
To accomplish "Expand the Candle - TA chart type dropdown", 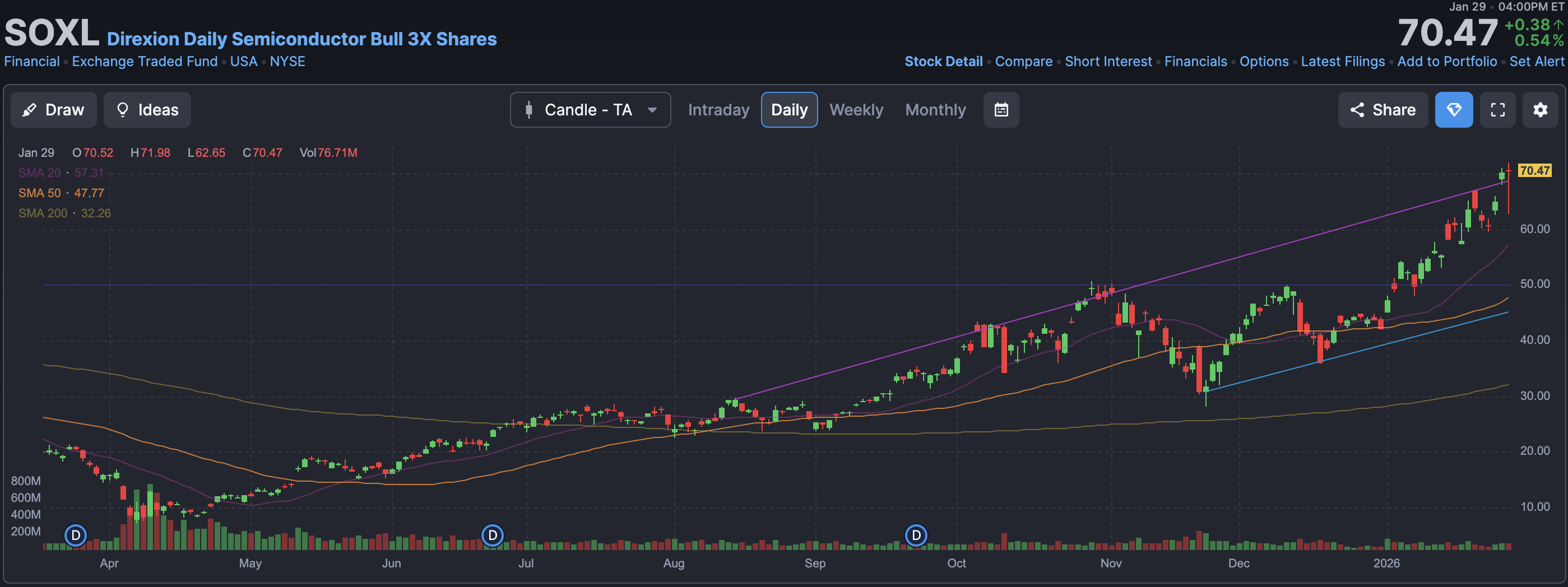I will pyautogui.click(x=591, y=109).
